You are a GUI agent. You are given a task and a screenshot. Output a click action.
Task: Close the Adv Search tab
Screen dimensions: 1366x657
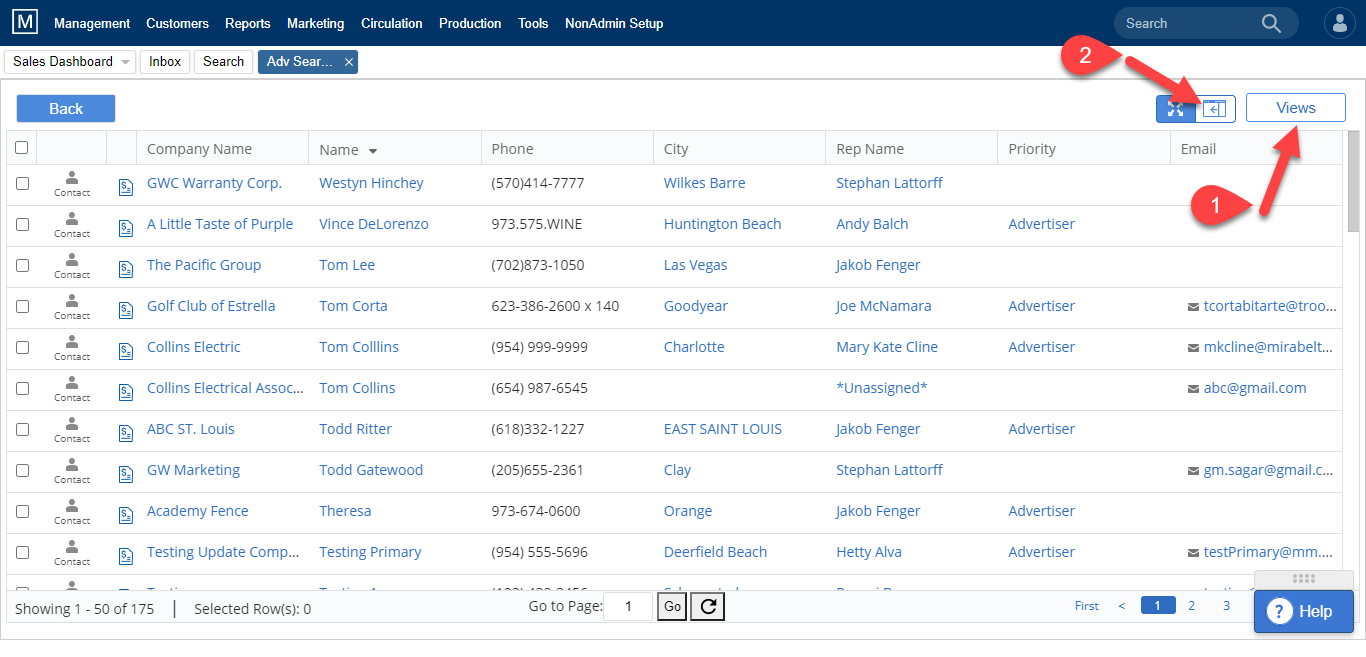(x=349, y=62)
